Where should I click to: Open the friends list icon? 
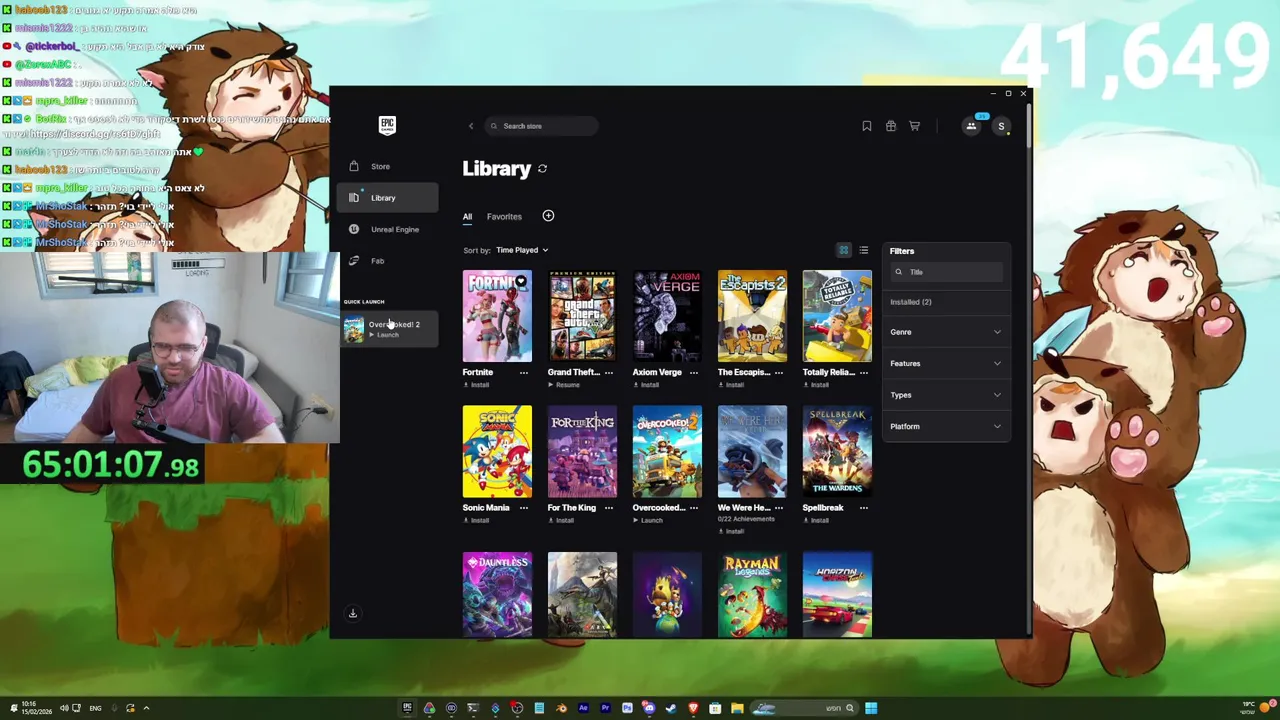(971, 126)
